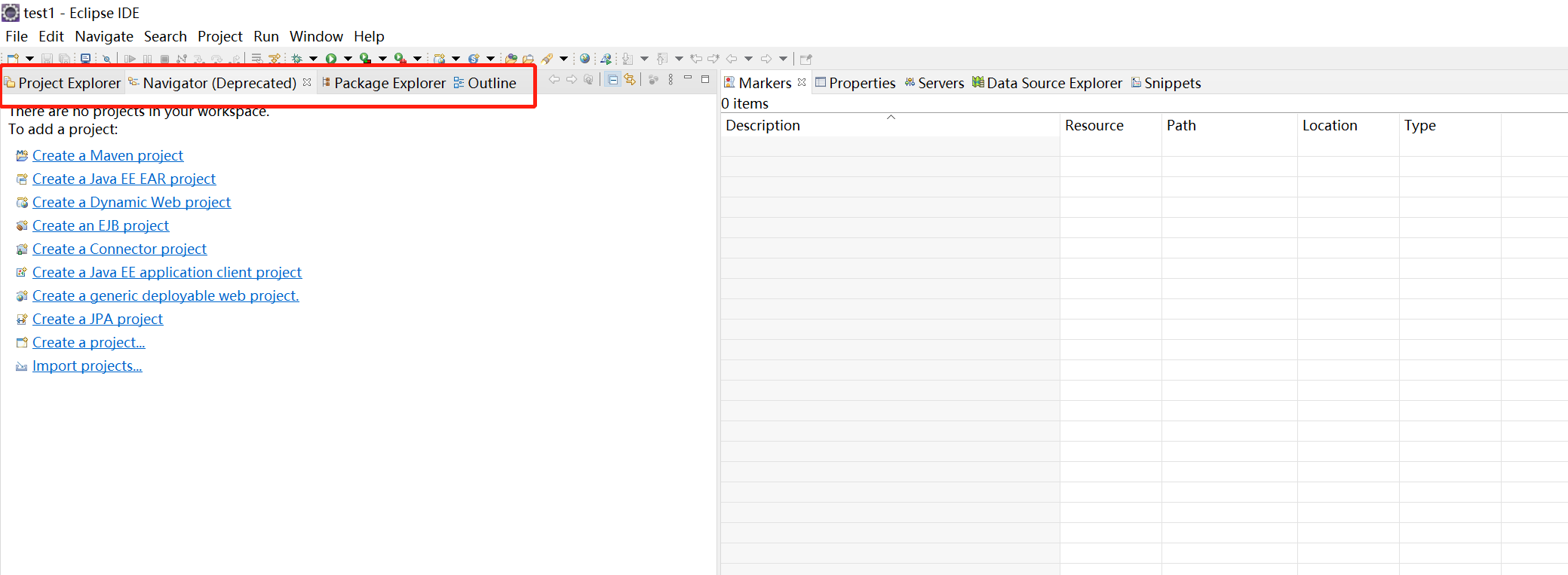Screen dimensions: 1568x575
Task: Click the Coverage run icon
Action: point(365,58)
